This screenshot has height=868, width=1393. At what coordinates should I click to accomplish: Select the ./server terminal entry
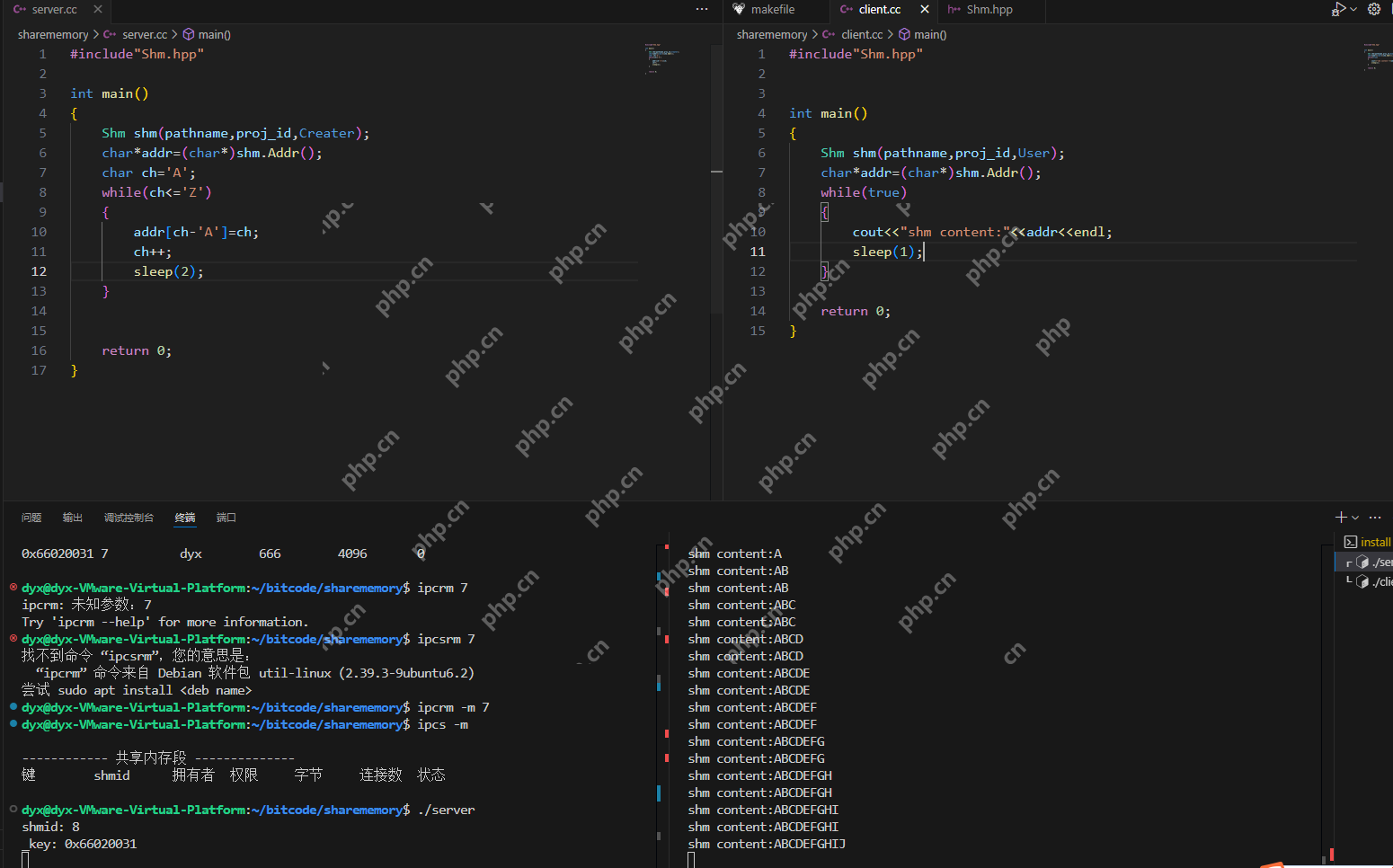1366,562
